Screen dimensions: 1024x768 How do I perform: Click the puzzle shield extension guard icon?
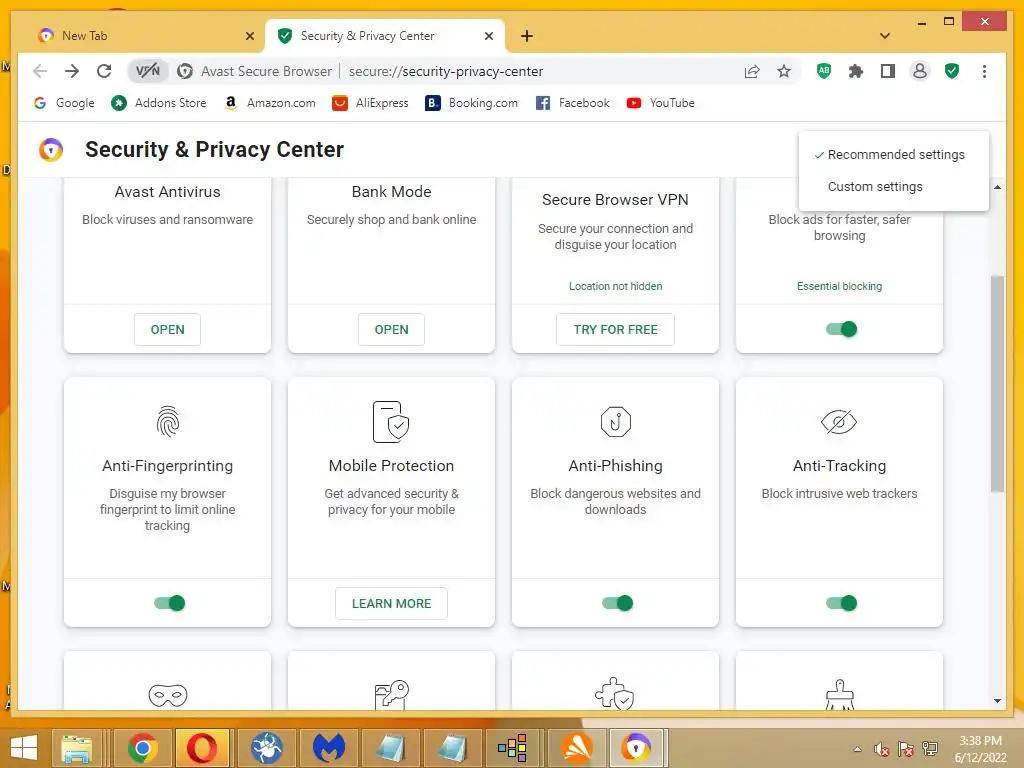(615, 694)
